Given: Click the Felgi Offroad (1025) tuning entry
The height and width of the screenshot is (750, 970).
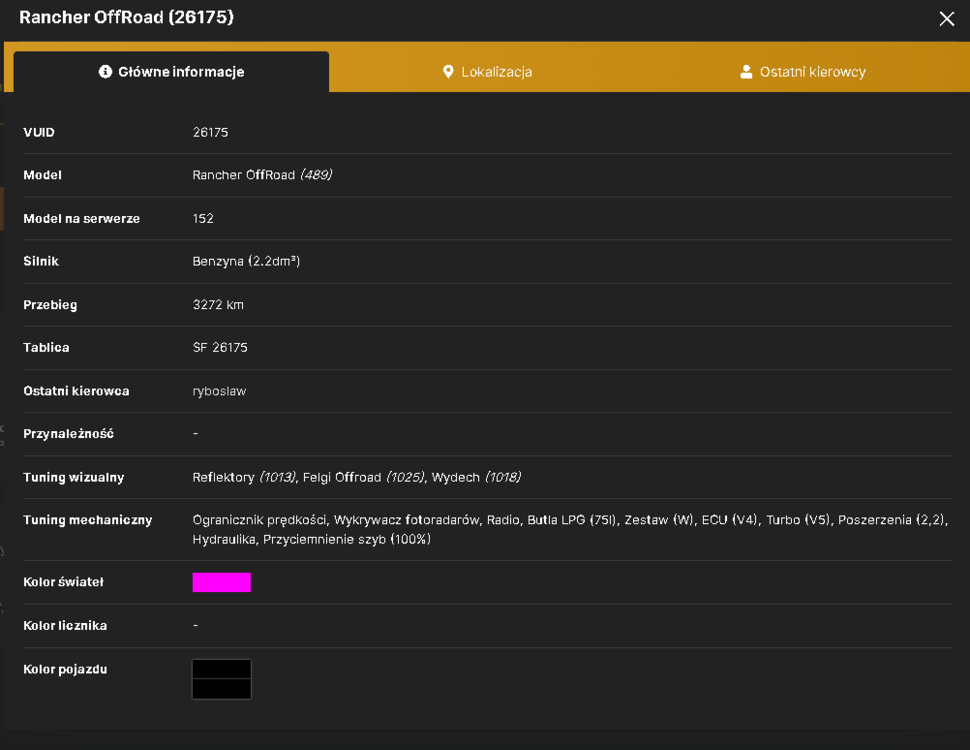Looking at the screenshot, I should click(364, 477).
